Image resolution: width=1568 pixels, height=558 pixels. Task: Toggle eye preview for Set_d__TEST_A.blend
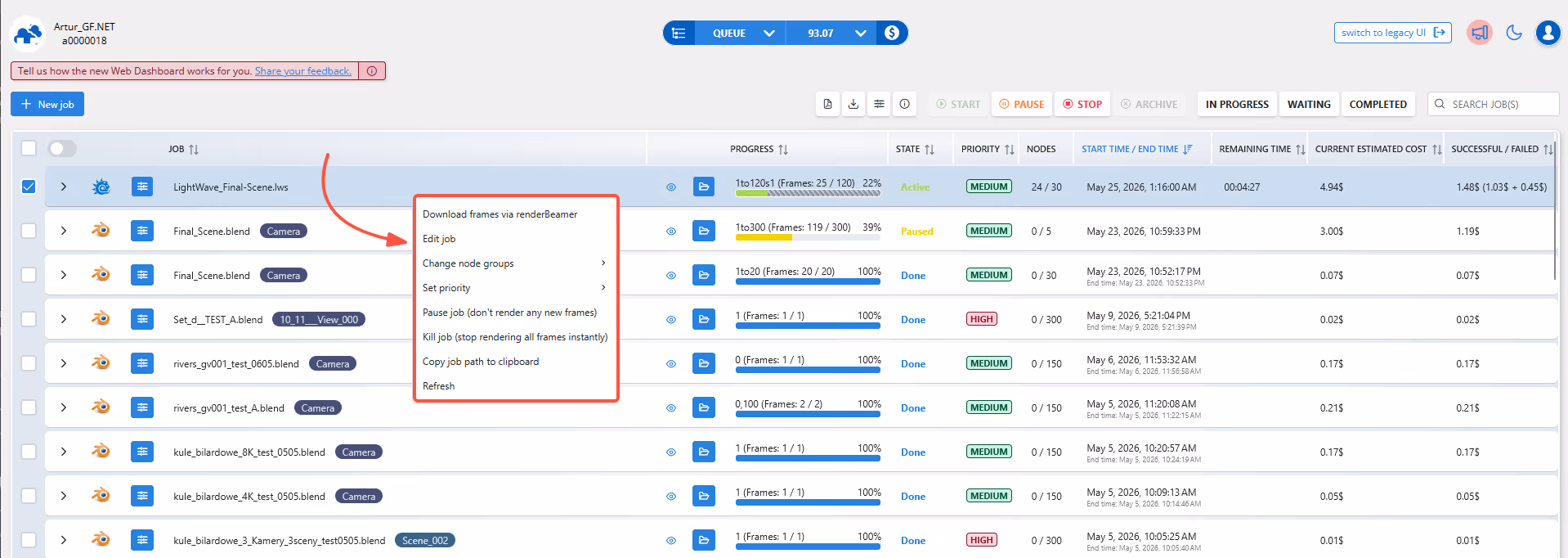(671, 320)
